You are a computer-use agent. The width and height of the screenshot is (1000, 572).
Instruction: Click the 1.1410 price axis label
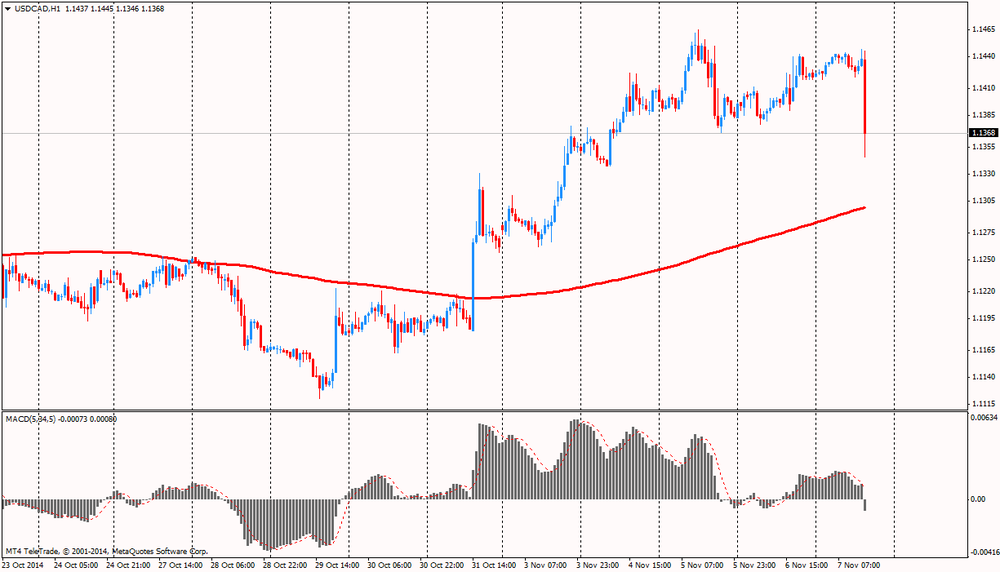pyautogui.click(x=983, y=88)
